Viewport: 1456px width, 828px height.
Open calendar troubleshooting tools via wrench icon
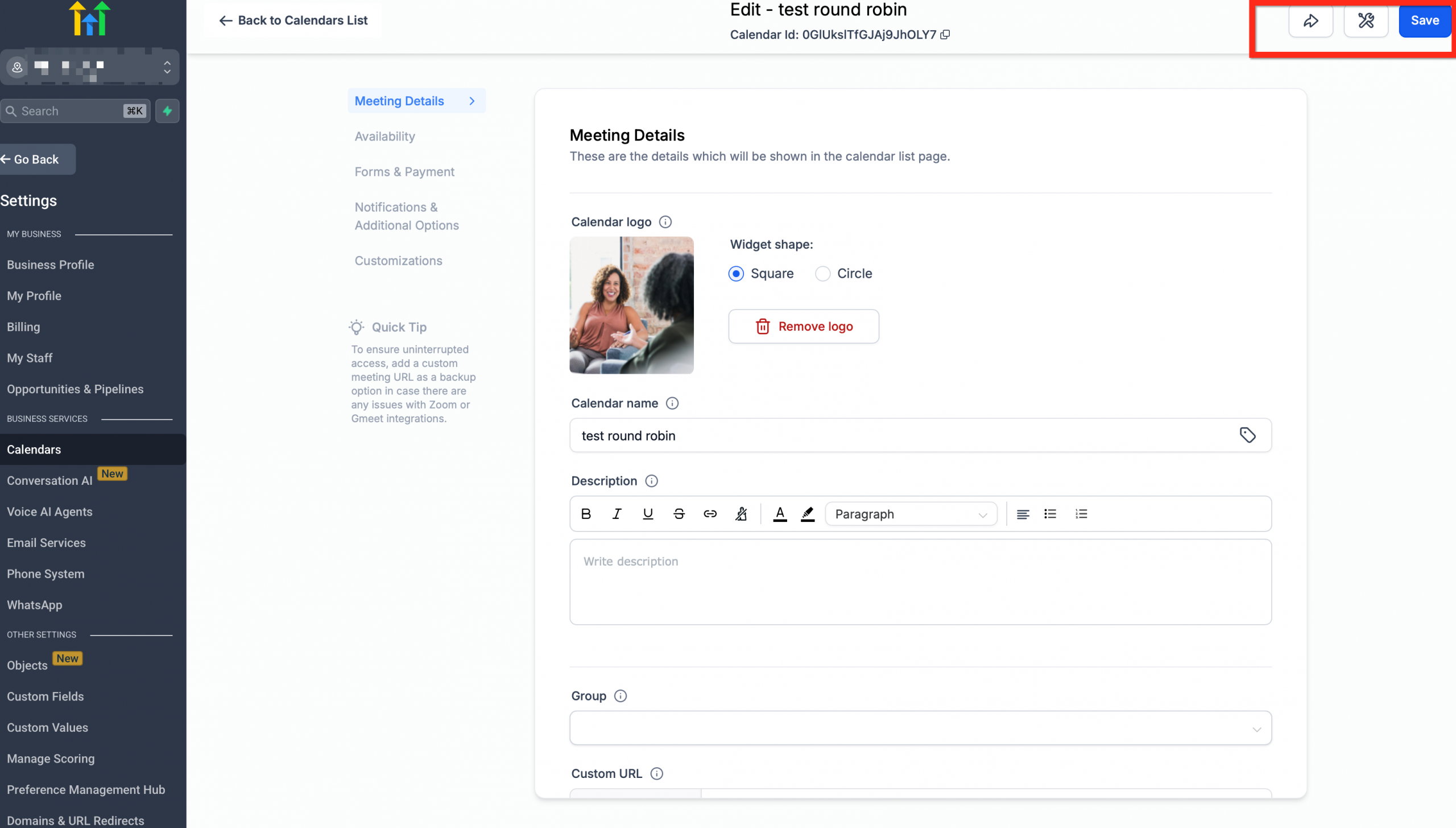click(1366, 20)
